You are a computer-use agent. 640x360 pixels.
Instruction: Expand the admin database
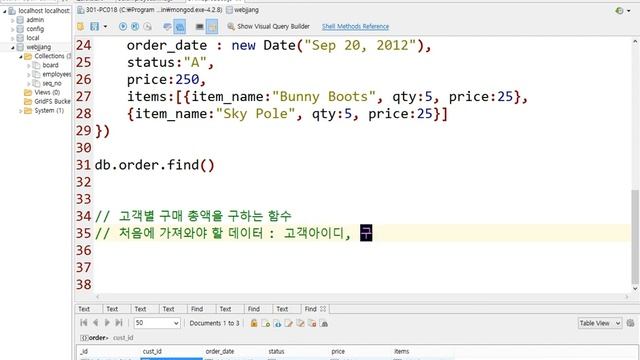(x=13, y=20)
